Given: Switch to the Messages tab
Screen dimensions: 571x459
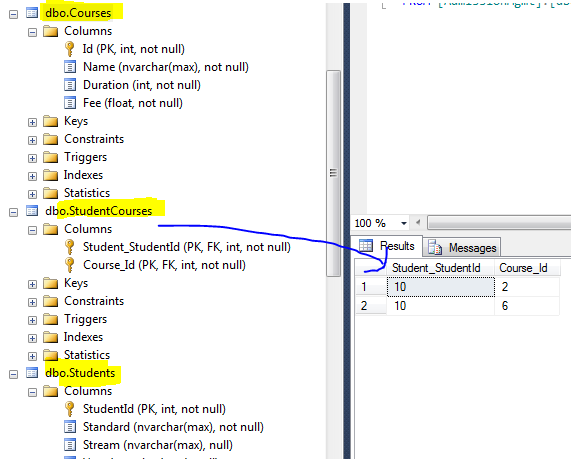Looking at the screenshot, I should point(462,248).
